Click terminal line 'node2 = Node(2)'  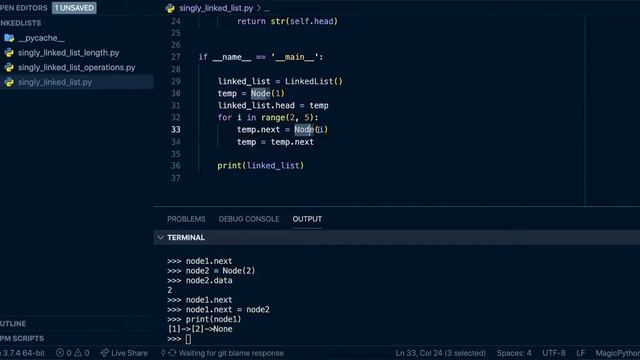tap(220, 271)
